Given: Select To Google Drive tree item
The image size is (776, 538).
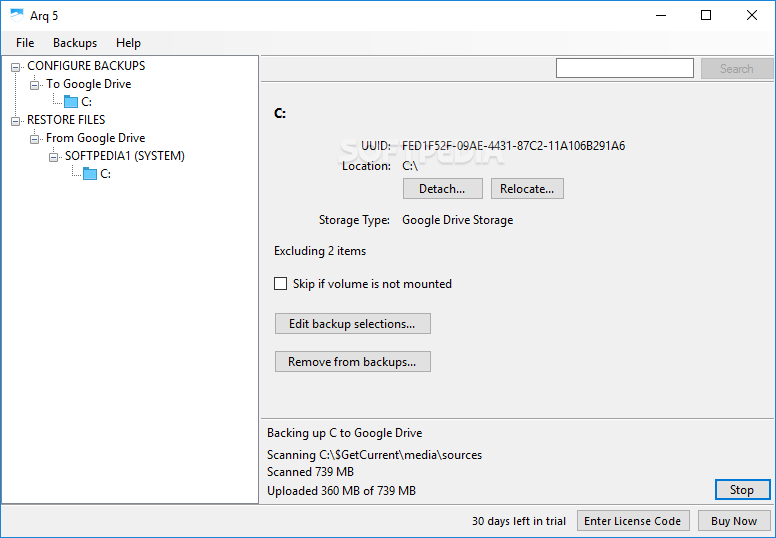Looking at the screenshot, I should (x=89, y=84).
